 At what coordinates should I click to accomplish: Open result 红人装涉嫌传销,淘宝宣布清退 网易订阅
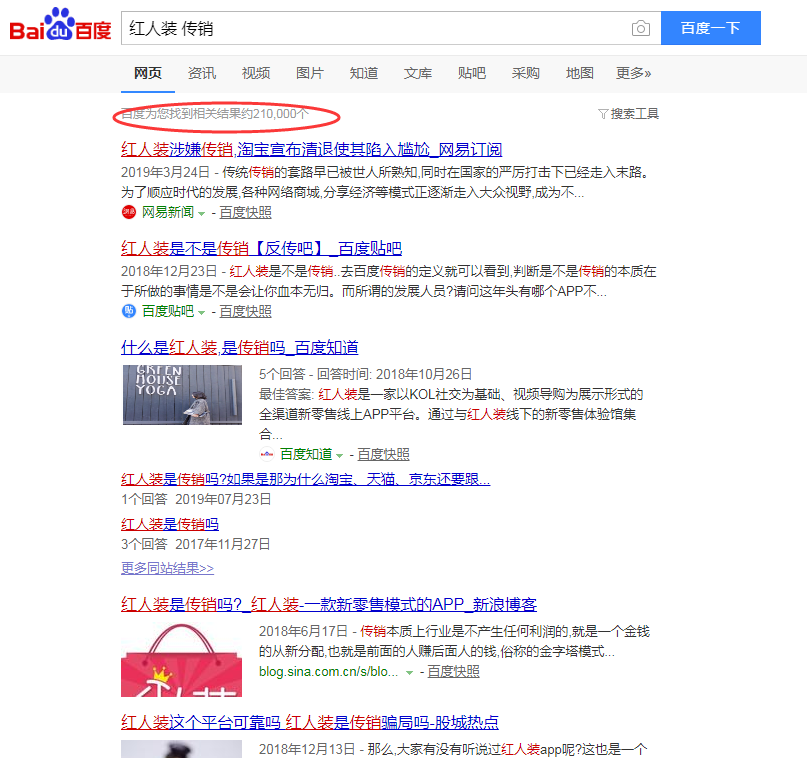pyautogui.click(x=311, y=149)
